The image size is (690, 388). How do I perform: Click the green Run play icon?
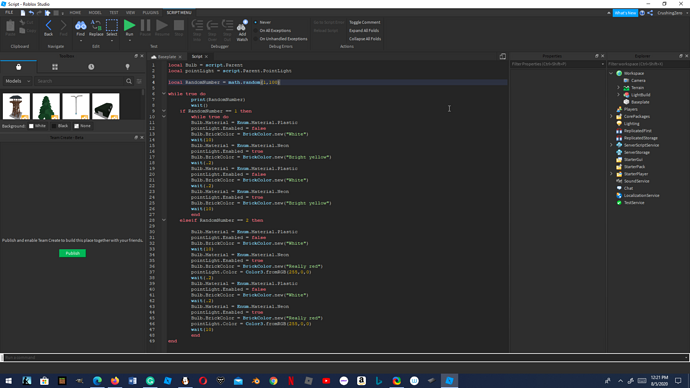point(129,26)
